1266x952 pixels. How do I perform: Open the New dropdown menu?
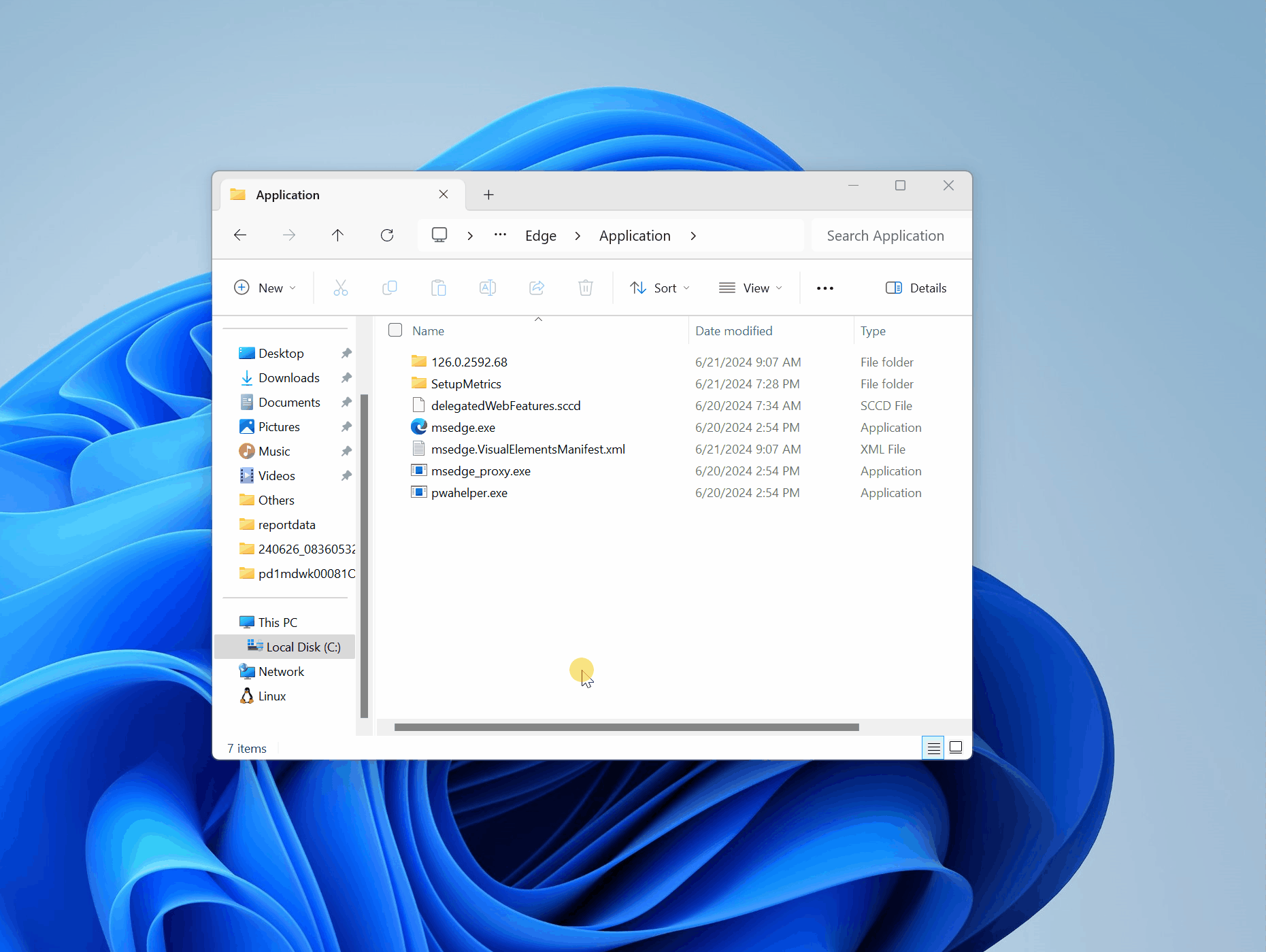pos(265,288)
